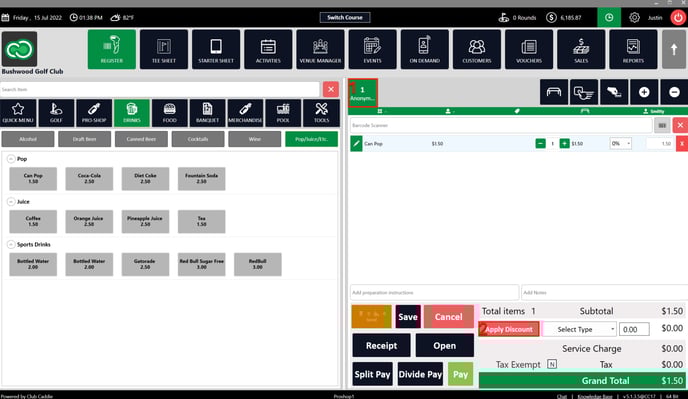
Task: Open the discount Select Type dropdown
Action: pyautogui.click(x=580, y=329)
